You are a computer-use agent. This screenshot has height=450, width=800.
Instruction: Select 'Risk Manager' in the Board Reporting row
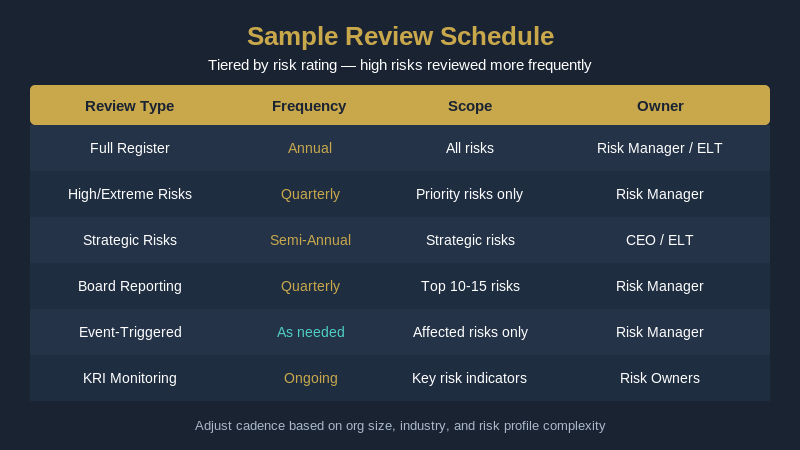660,286
